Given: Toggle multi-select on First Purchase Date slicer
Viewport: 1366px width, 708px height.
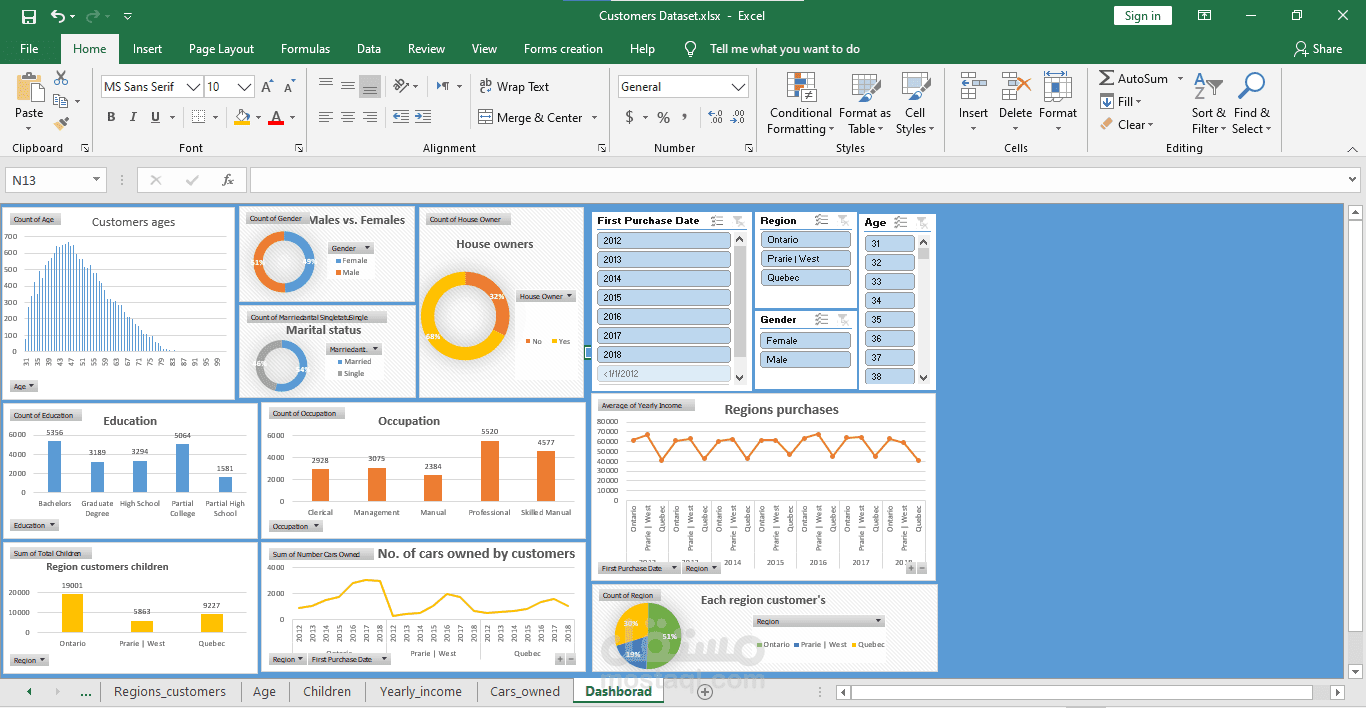Looking at the screenshot, I should 717,220.
